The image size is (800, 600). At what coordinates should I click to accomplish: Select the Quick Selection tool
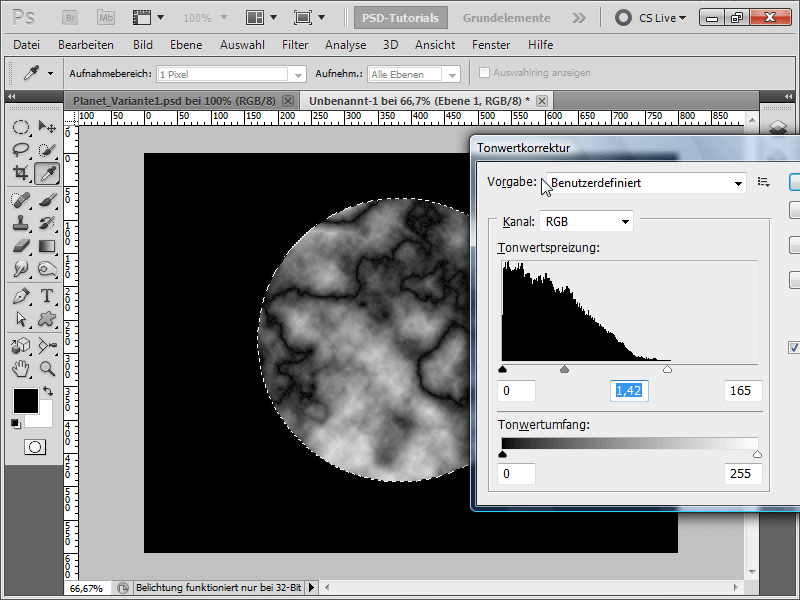(47, 150)
